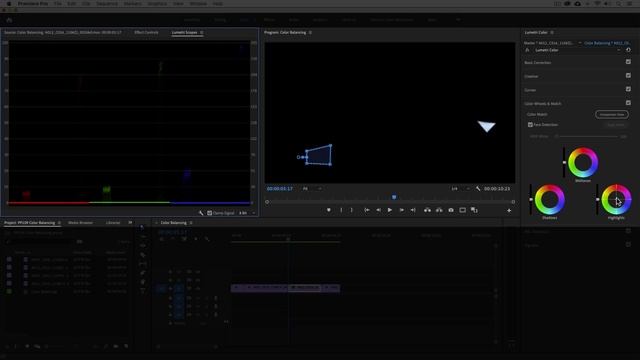640x360 pixels.
Task: Toggle the Face Detection checkbox
Action: coord(530,124)
